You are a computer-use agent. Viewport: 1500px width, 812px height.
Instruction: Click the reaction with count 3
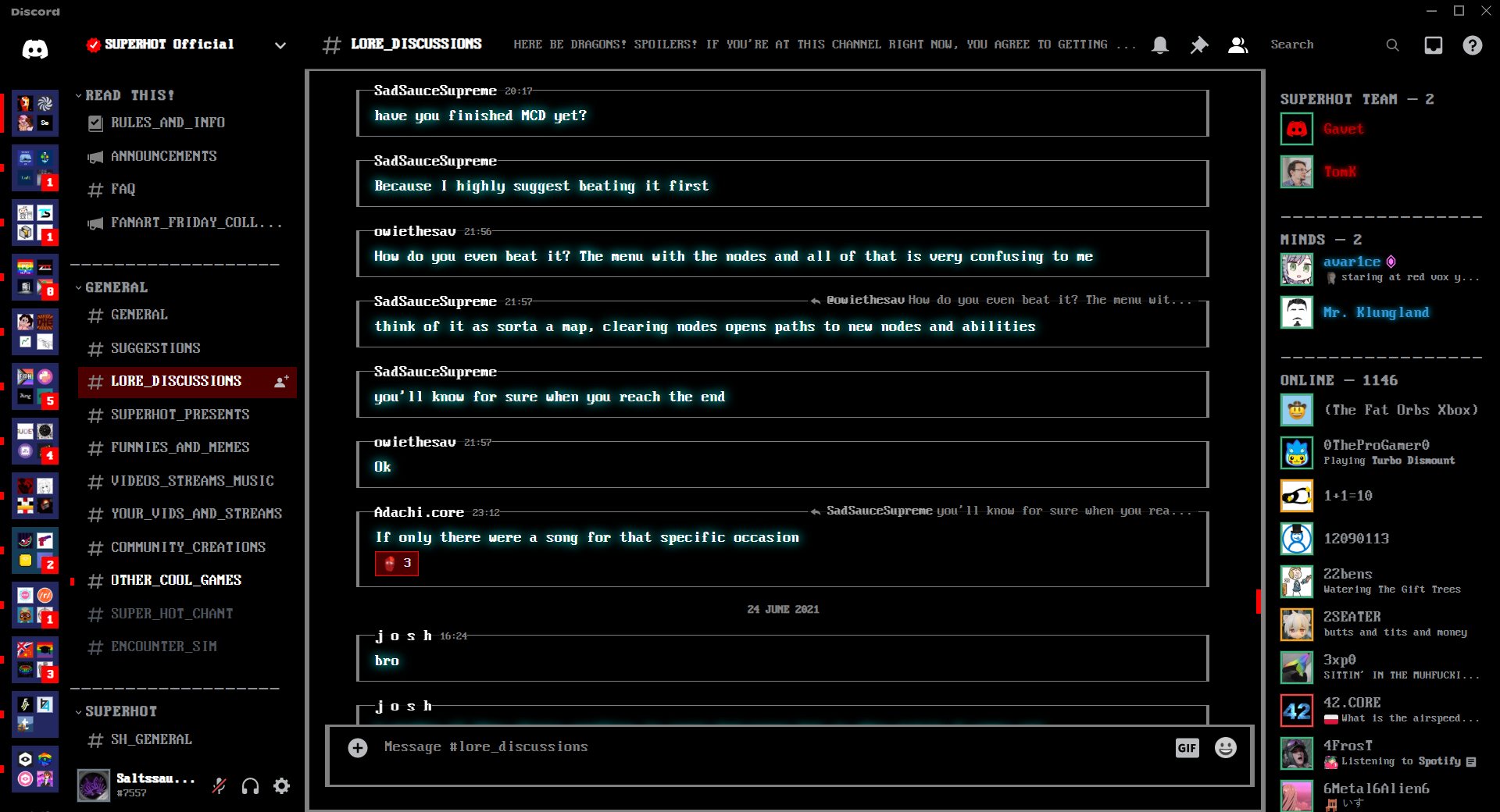point(397,563)
